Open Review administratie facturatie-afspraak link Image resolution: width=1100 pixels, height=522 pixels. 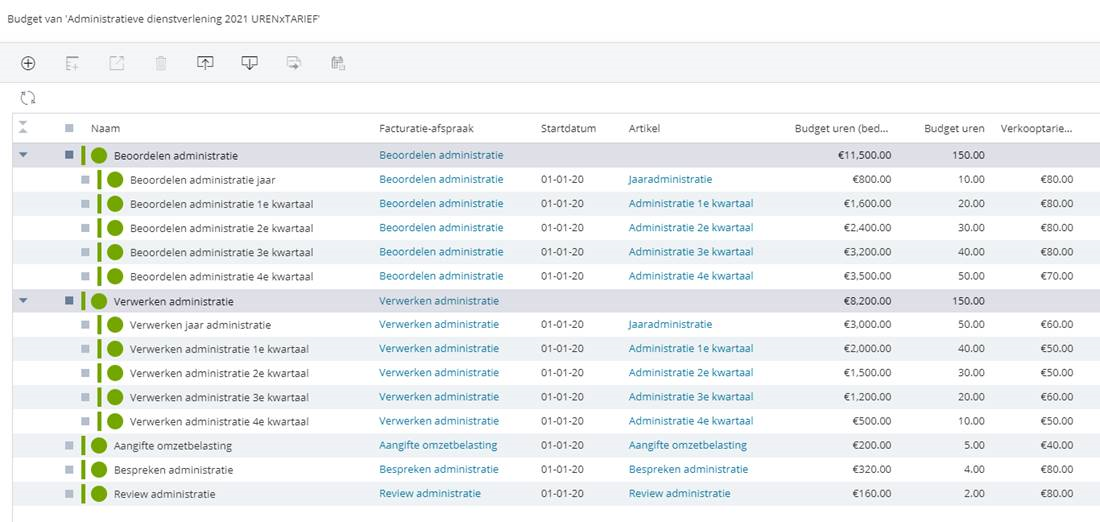tap(430, 493)
